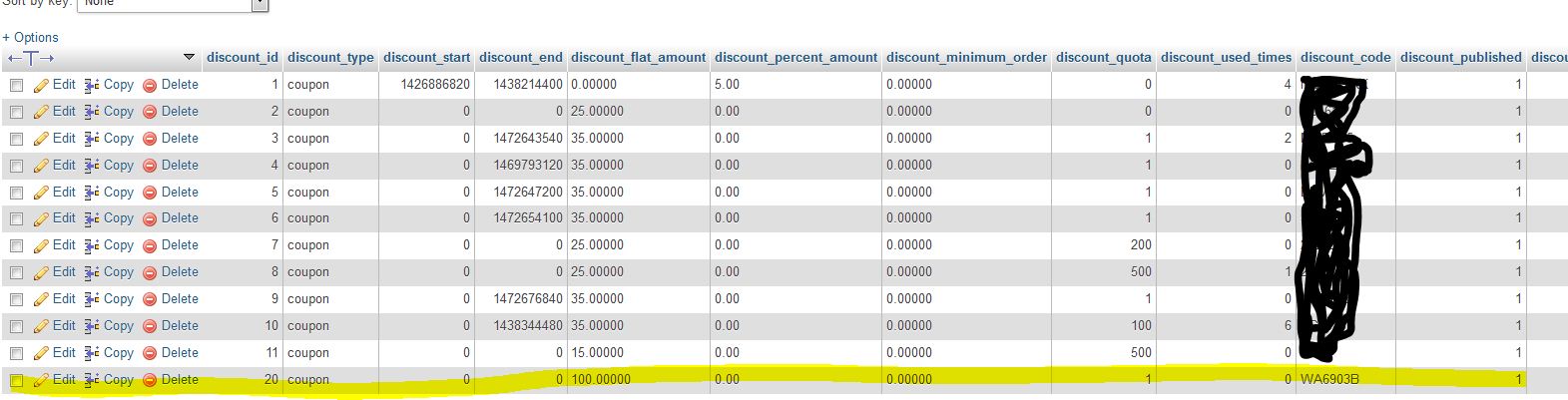
Task: Select the checkbox for discount row 6
Action: click(x=16, y=219)
